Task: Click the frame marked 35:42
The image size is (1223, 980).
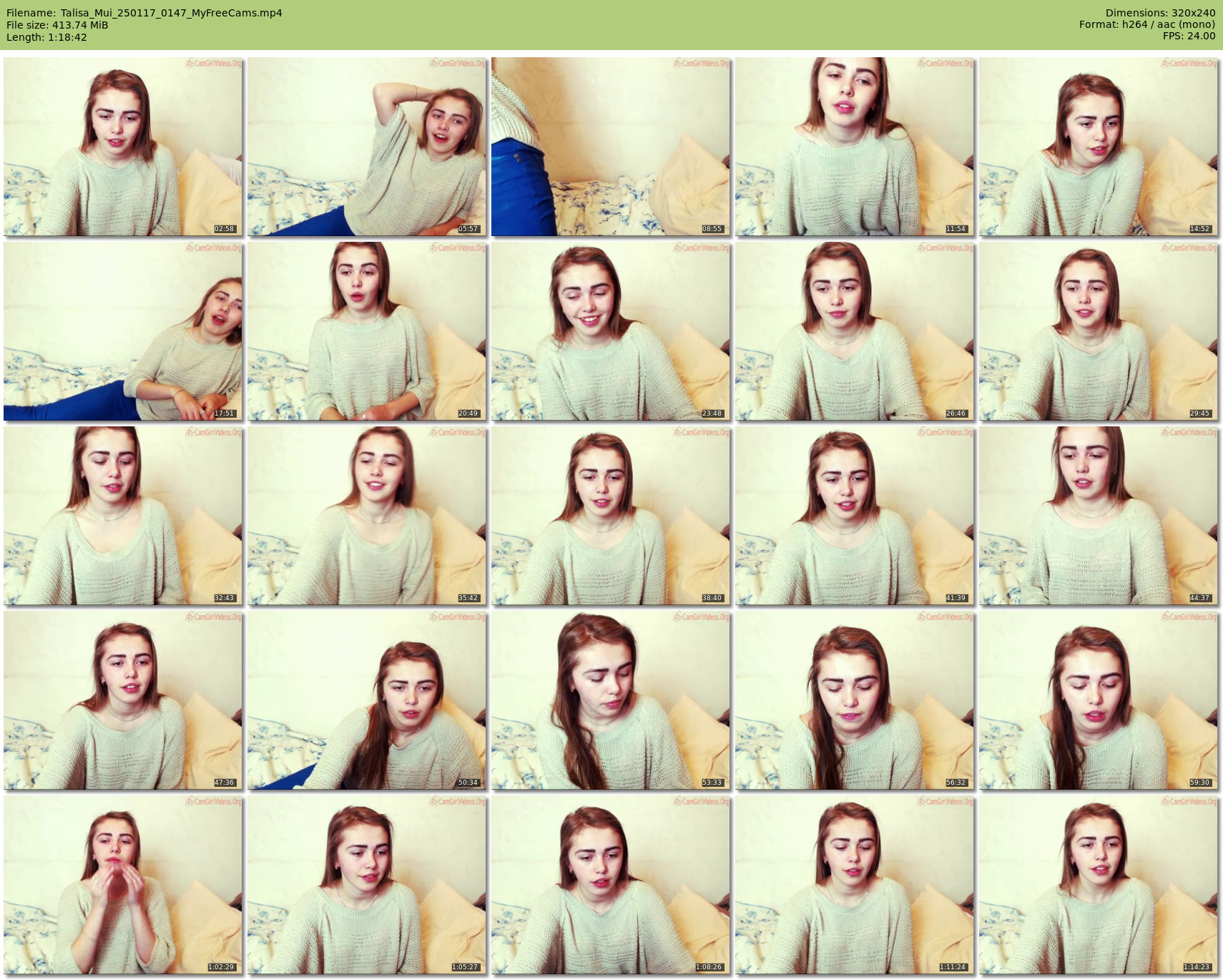Action: pyautogui.click(x=367, y=516)
